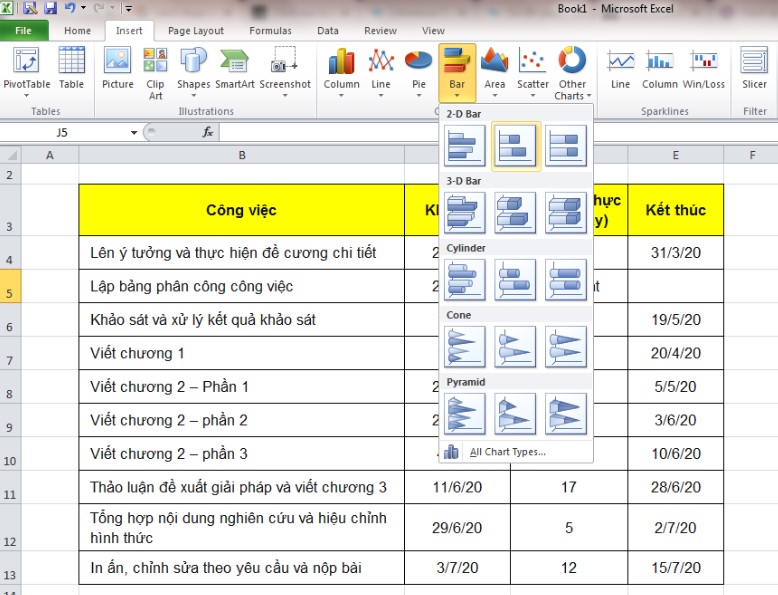The width and height of the screenshot is (778, 595).
Task: Expand the Screenshot dropdown arrow
Action: [x=285, y=96]
